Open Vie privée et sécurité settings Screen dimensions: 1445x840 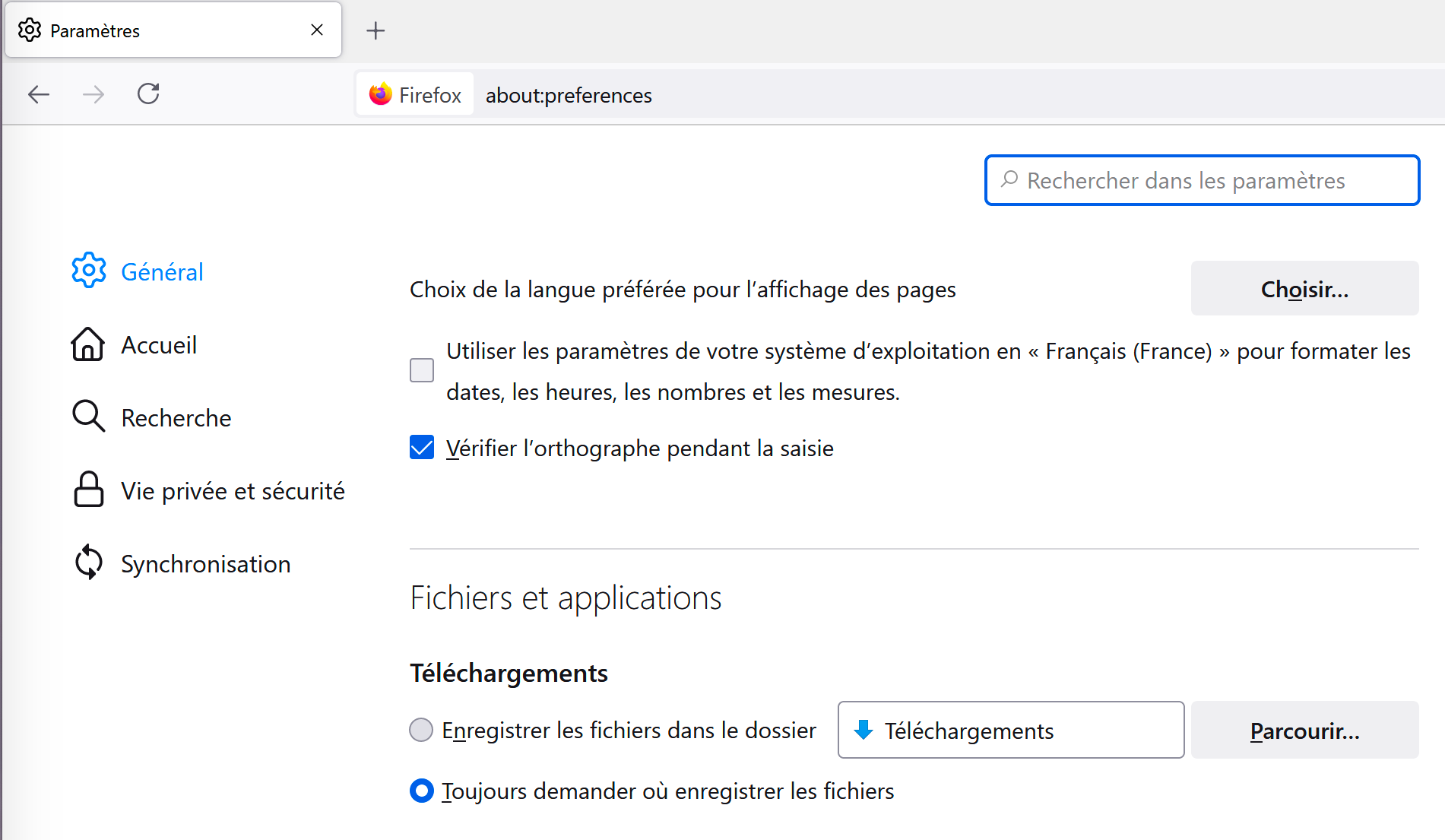(x=209, y=490)
